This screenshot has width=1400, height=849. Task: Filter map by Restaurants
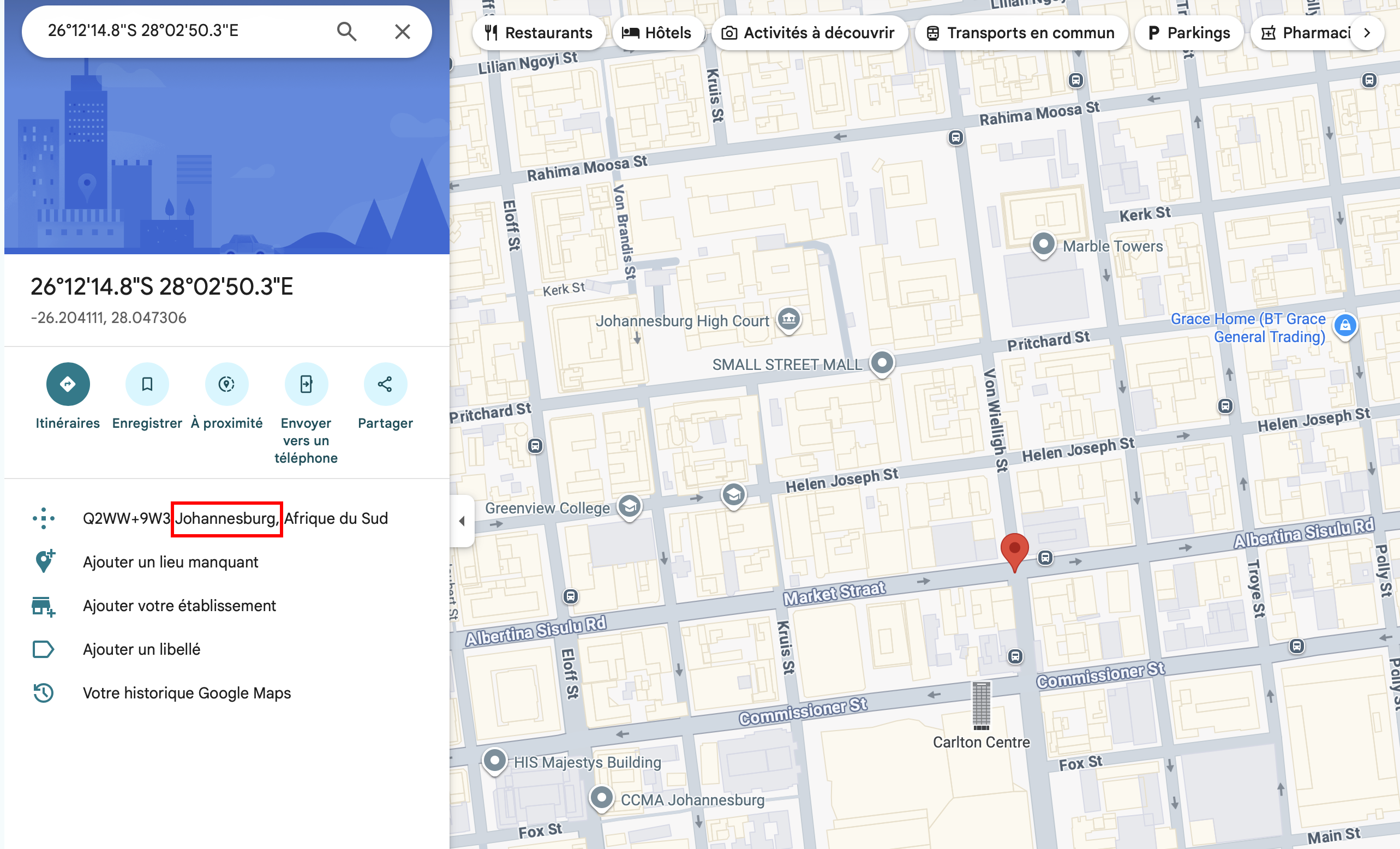click(x=539, y=33)
